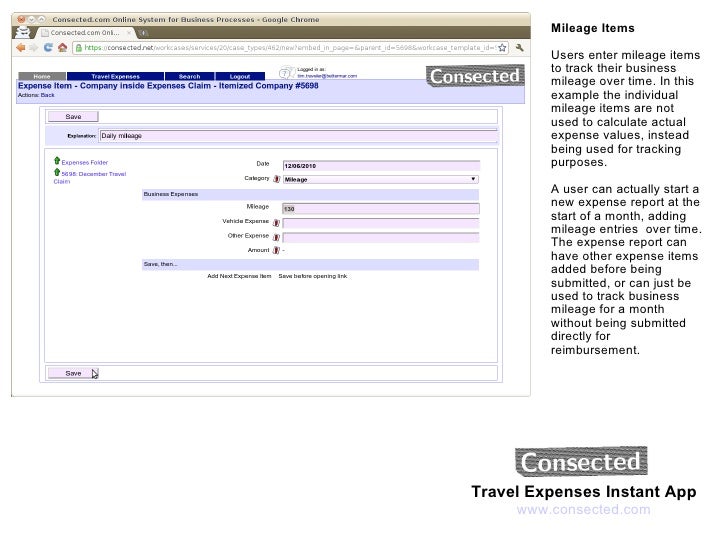The width and height of the screenshot is (728, 546).
Task: Click green up arrow beside Expenses Folder
Action: click(x=57, y=161)
